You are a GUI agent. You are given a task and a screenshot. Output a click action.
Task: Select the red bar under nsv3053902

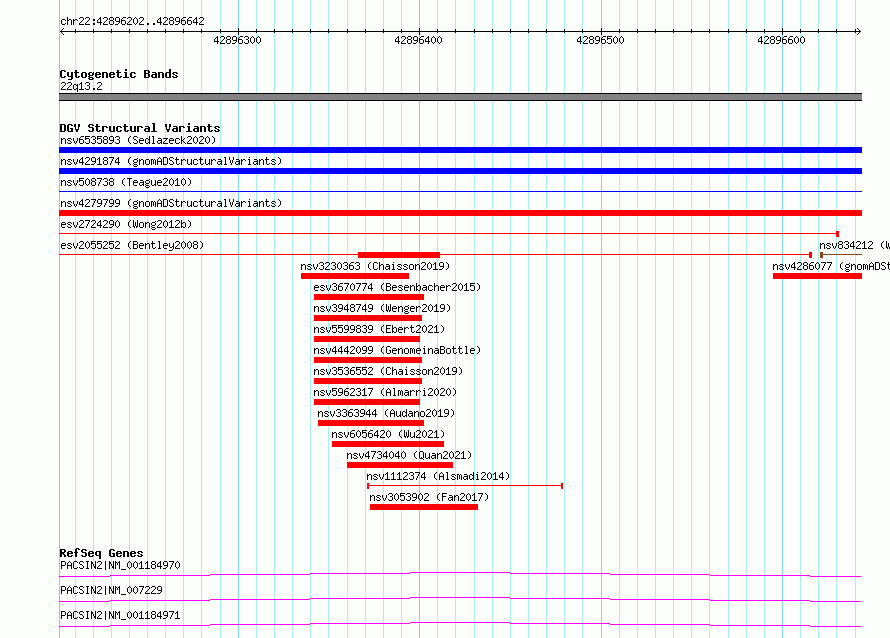[424, 507]
